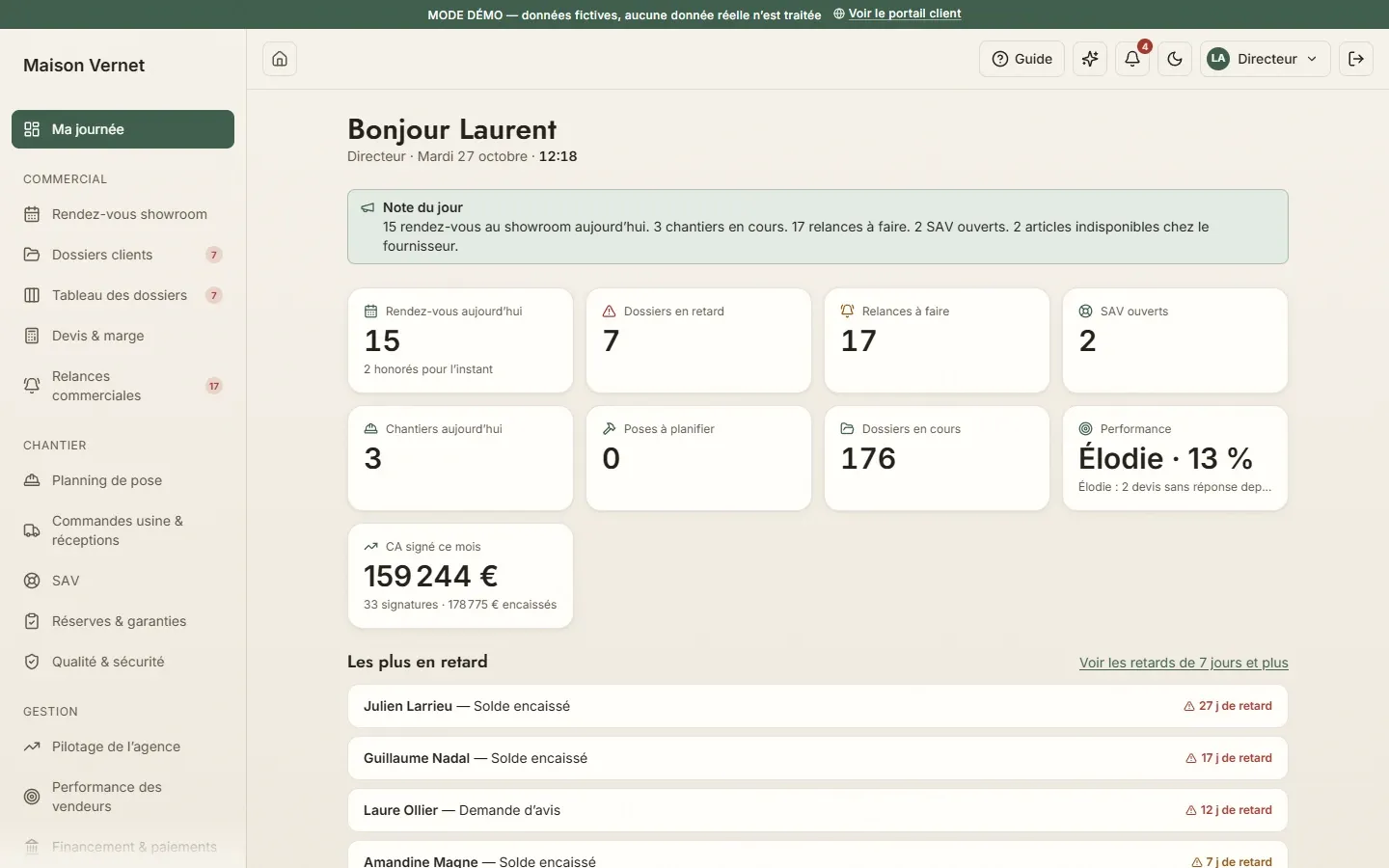The image size is (1389, 868).
Task: Click the Relances à faire card showing 17
Action: click(937, 340)
